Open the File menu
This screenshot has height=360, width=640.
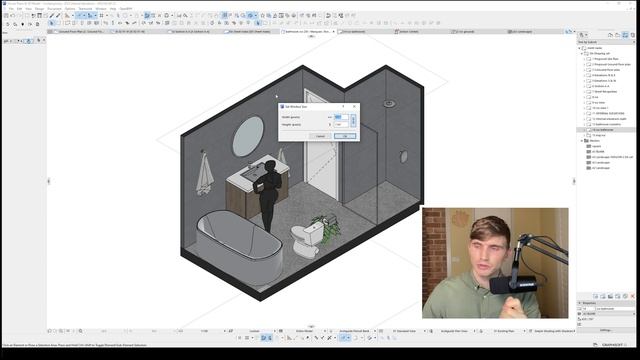click(x=11, y=9)
